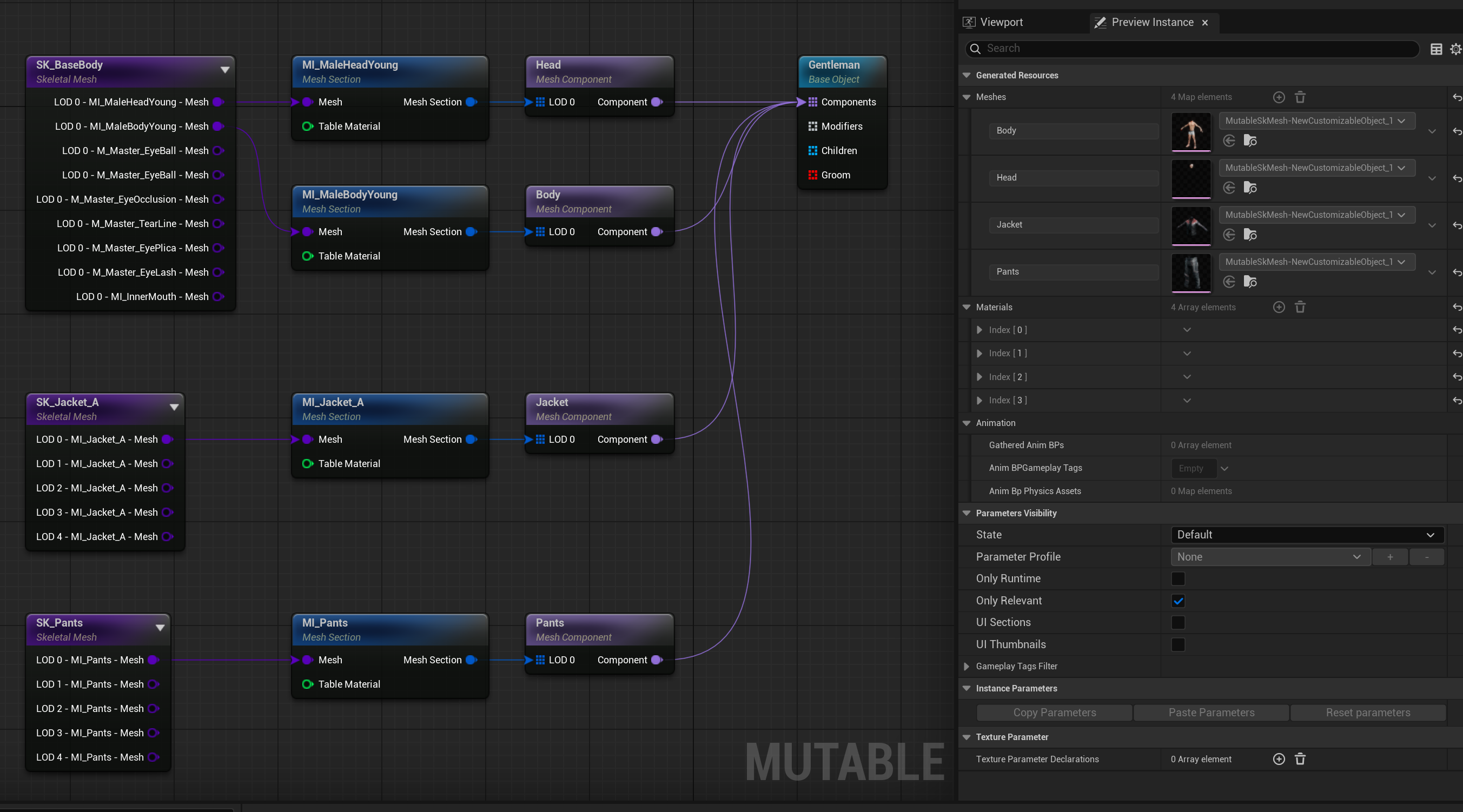Toggle the property matrix grid icon

point(1436,49)
